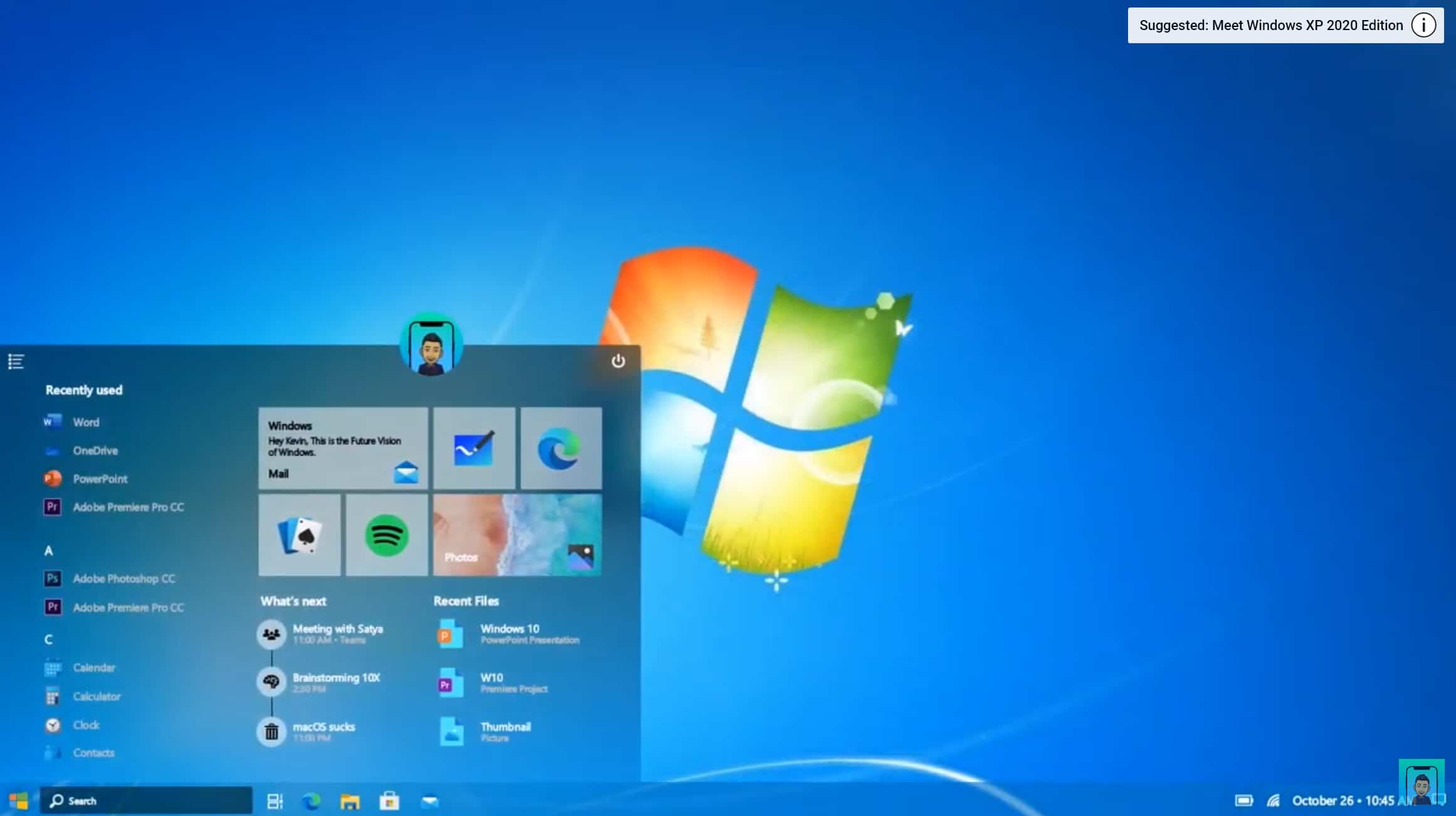This screenshot has height=816, width=1456.
Task: Open Adobe Premiere Pro CC under Recently used
Action: tap(113, 507)
